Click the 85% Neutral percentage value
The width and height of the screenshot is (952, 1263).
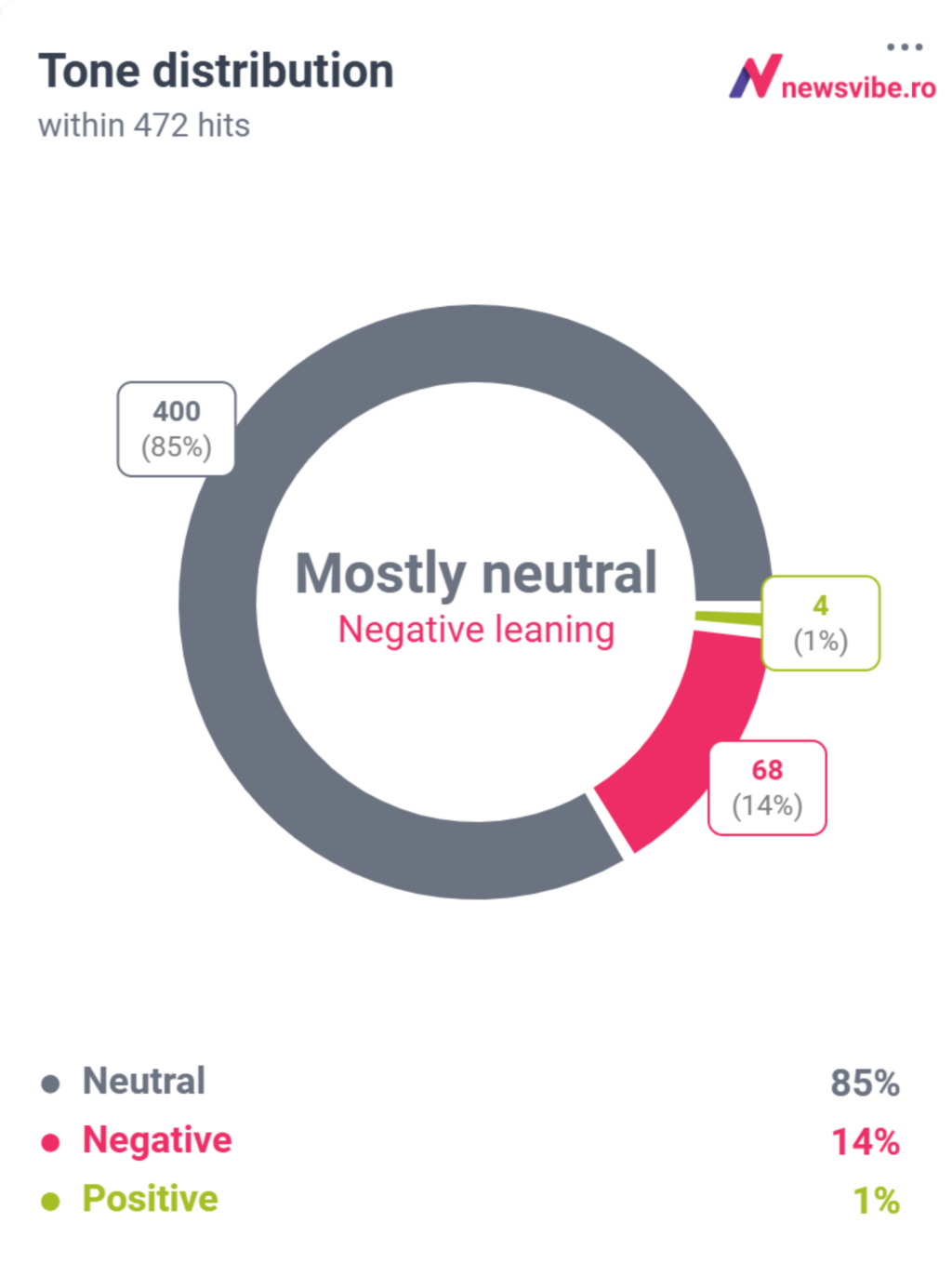[x=865, y=1084]
